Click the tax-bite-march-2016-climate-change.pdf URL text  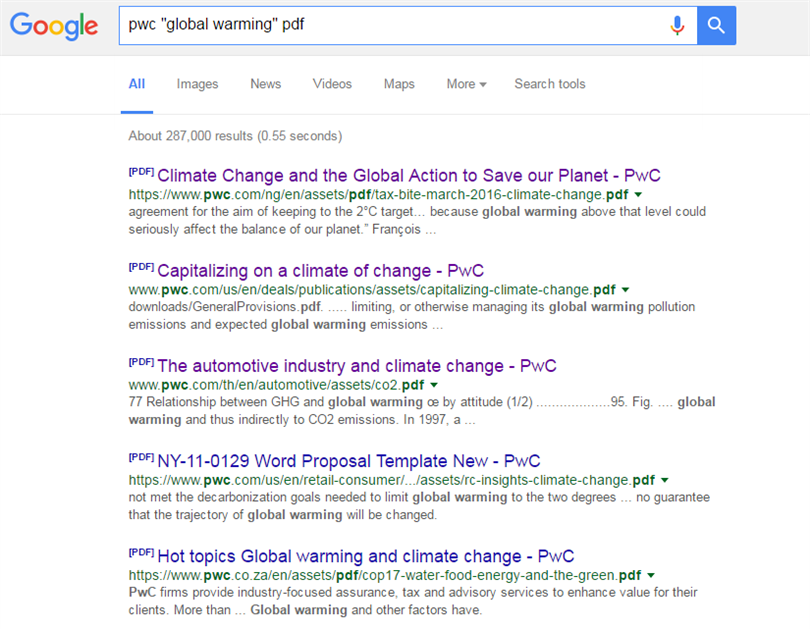point(378,195)
